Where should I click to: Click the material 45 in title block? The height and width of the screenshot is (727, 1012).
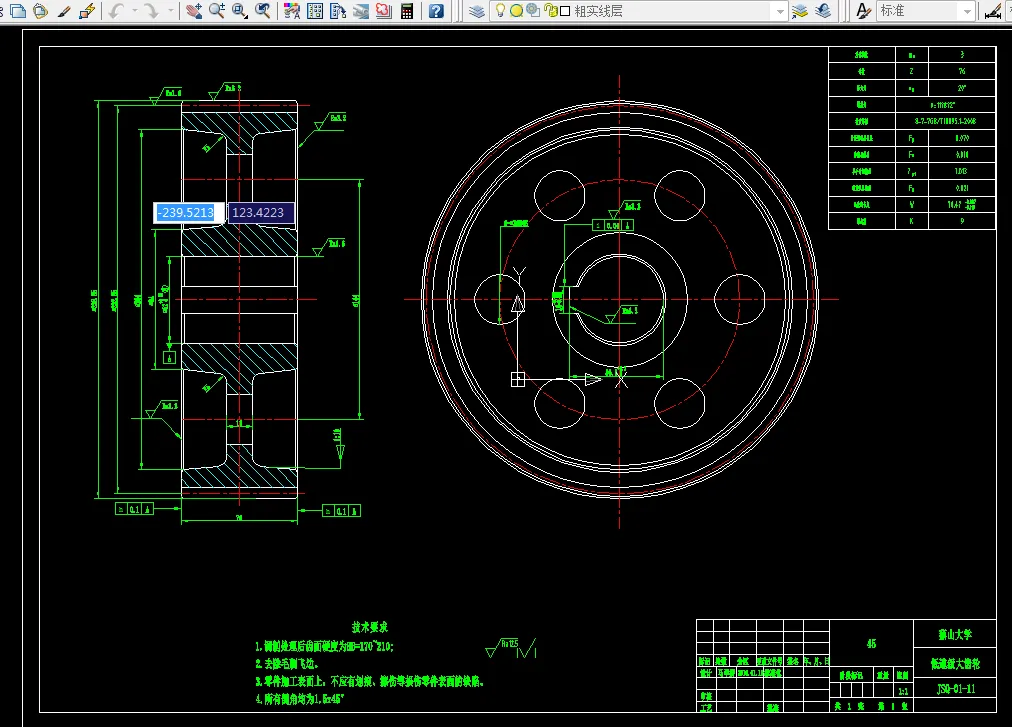871,644
